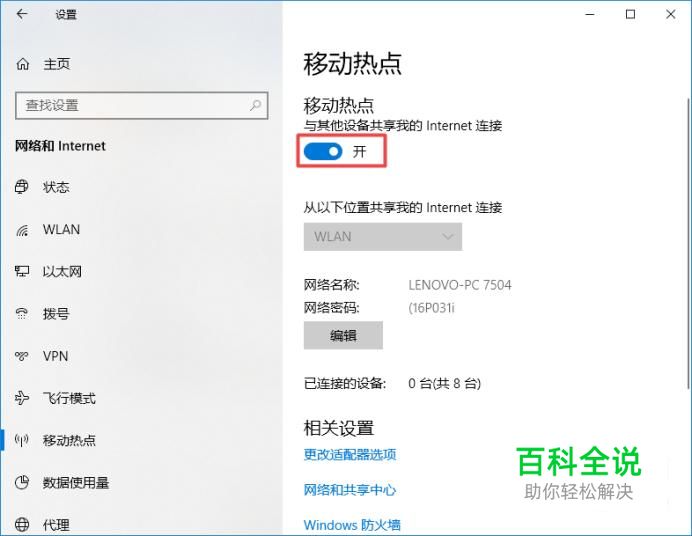The height and width of the screenshot is (536, 692).
Task: Click network name LENOVO-PC 7504
Action: click(x=460, y=285)
